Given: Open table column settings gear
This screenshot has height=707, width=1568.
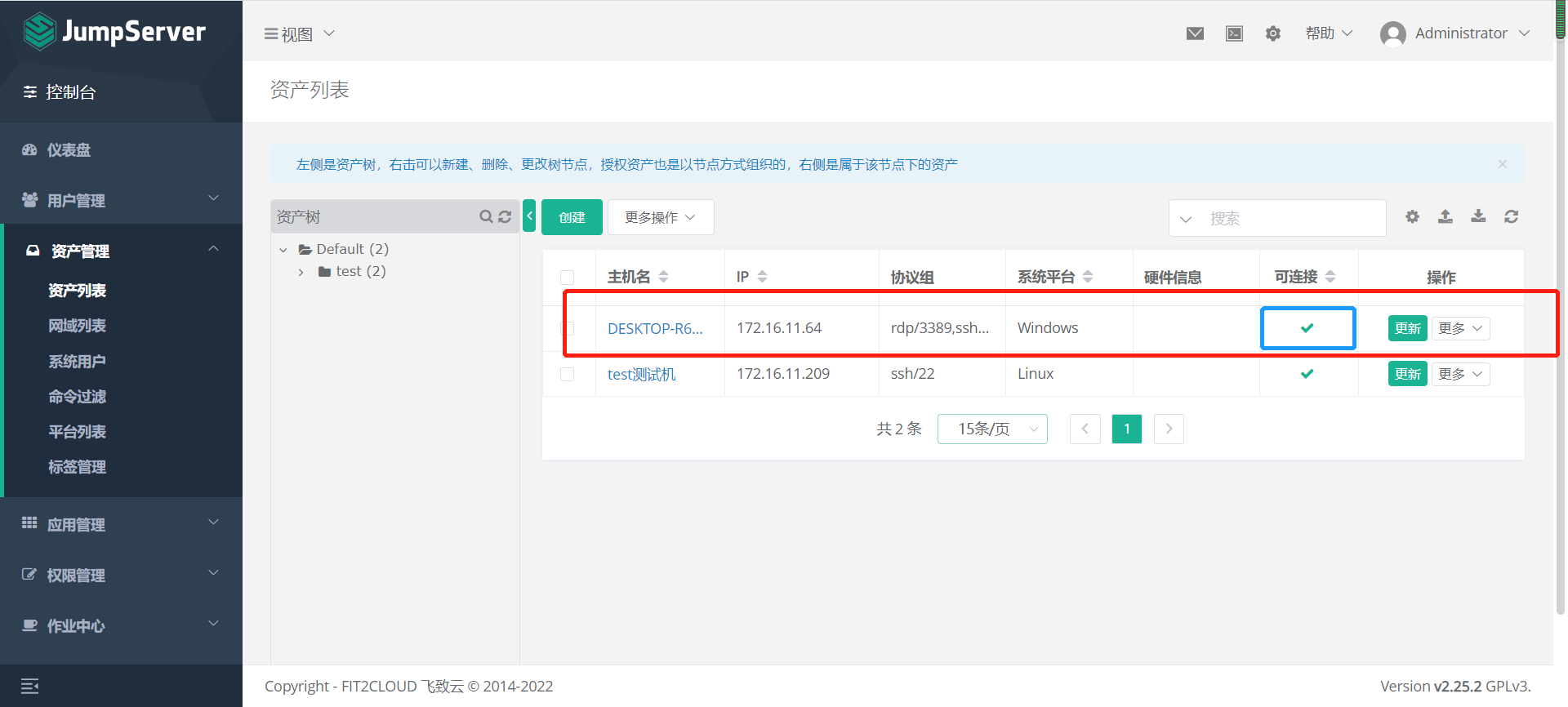Looking at the screenshot, I should (x=1412, y=216).
